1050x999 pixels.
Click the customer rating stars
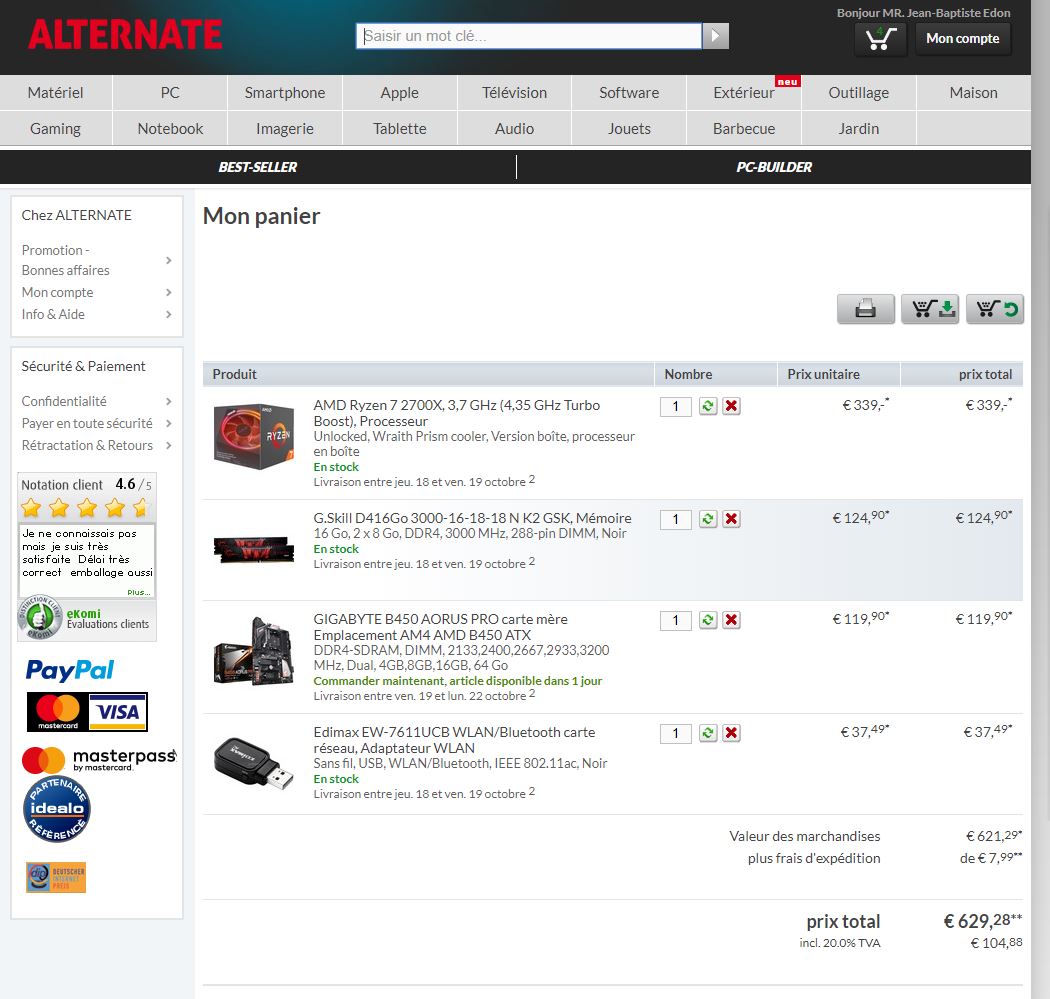pyautogui.click(x=85, y=508)
